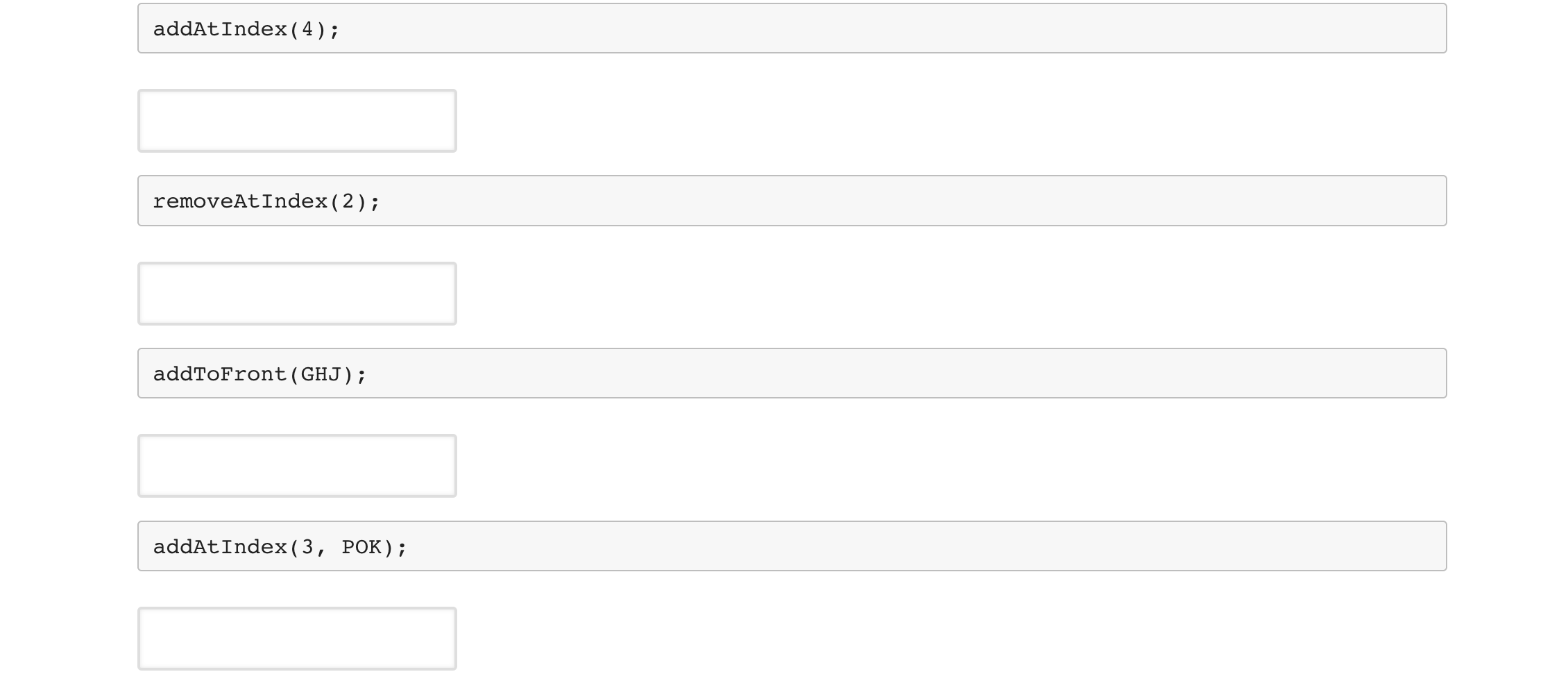
Task: Place cursor in the addAtIndex(4); answer field
Action: click(297, 120)
